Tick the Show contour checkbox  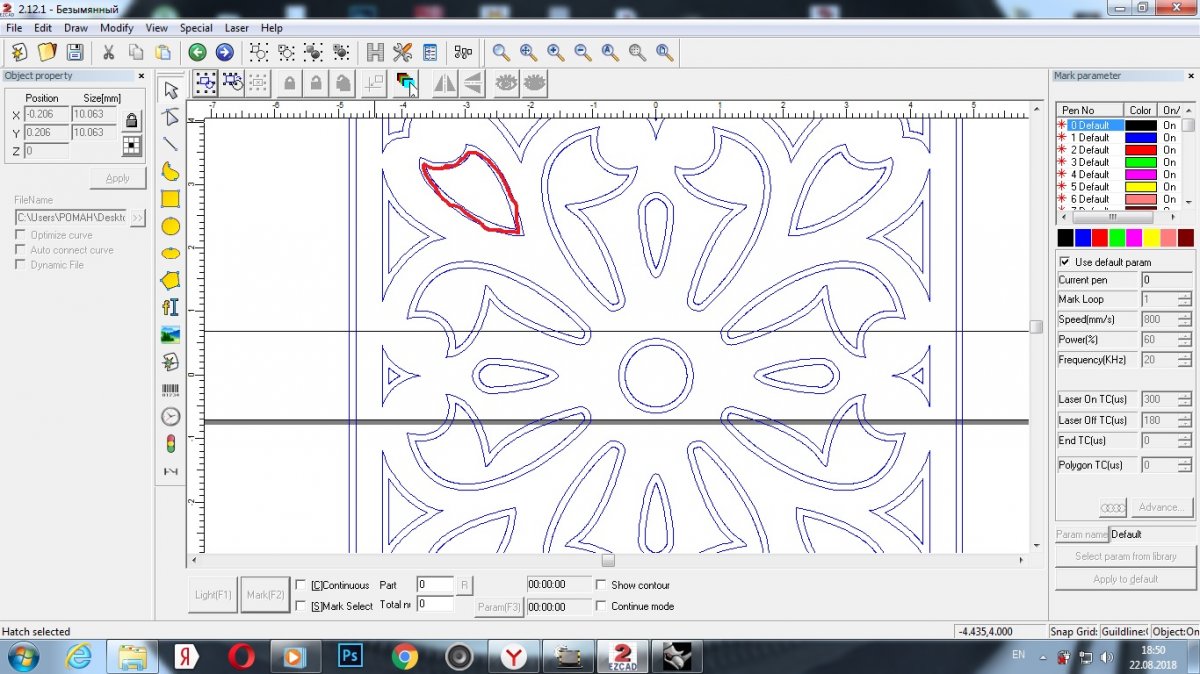601,585
